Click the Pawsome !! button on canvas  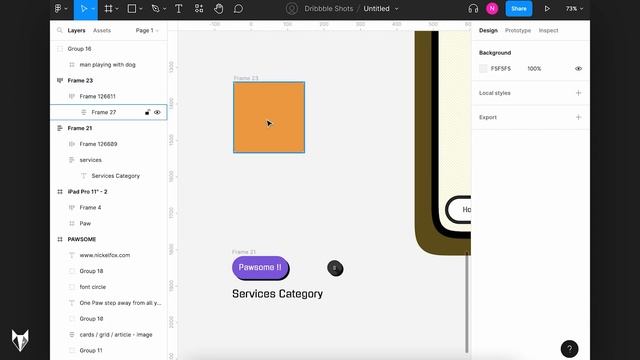click(260, 268)
